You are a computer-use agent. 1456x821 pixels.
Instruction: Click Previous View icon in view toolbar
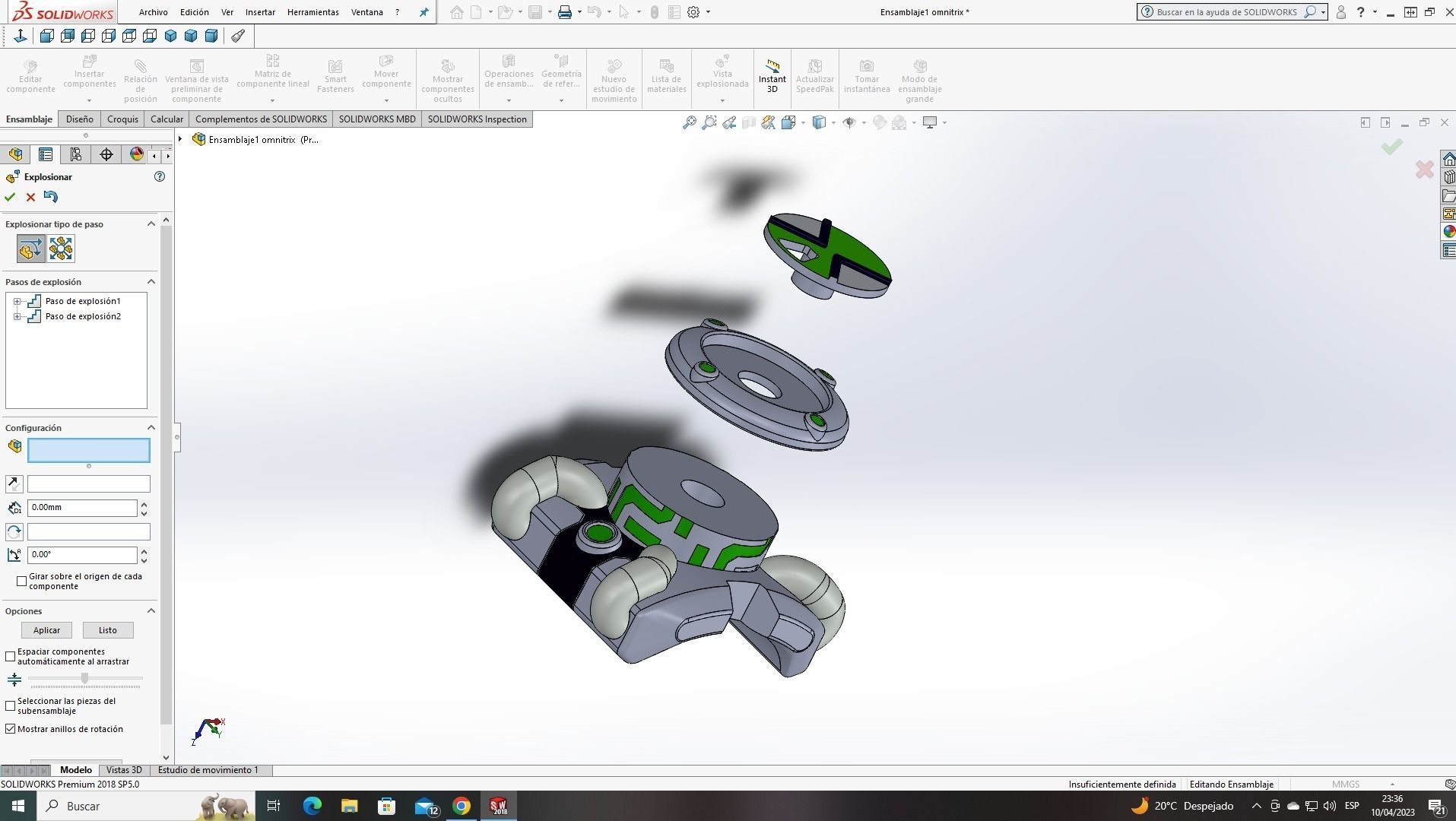pos(729,122)
